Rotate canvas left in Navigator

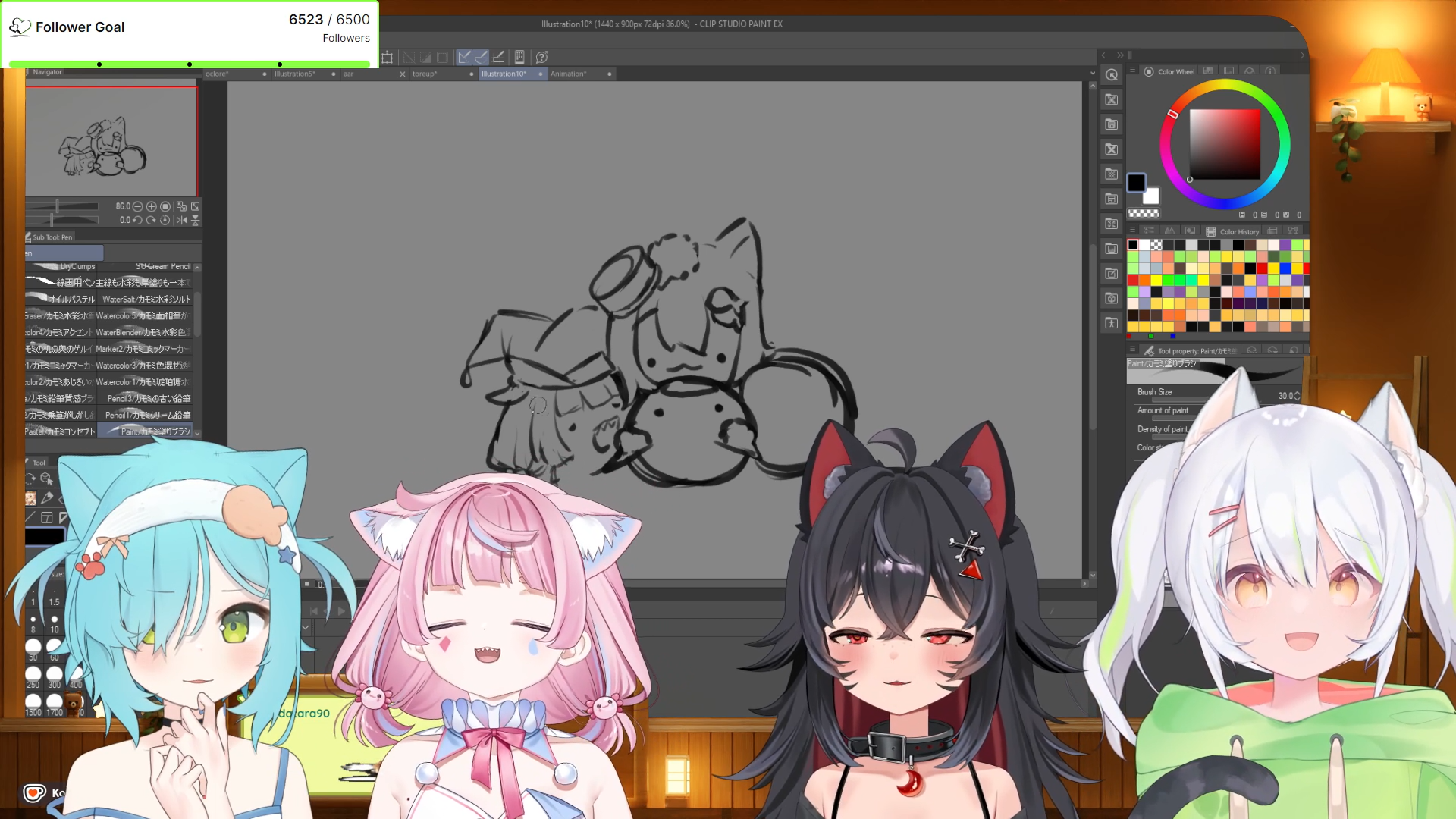138,220
